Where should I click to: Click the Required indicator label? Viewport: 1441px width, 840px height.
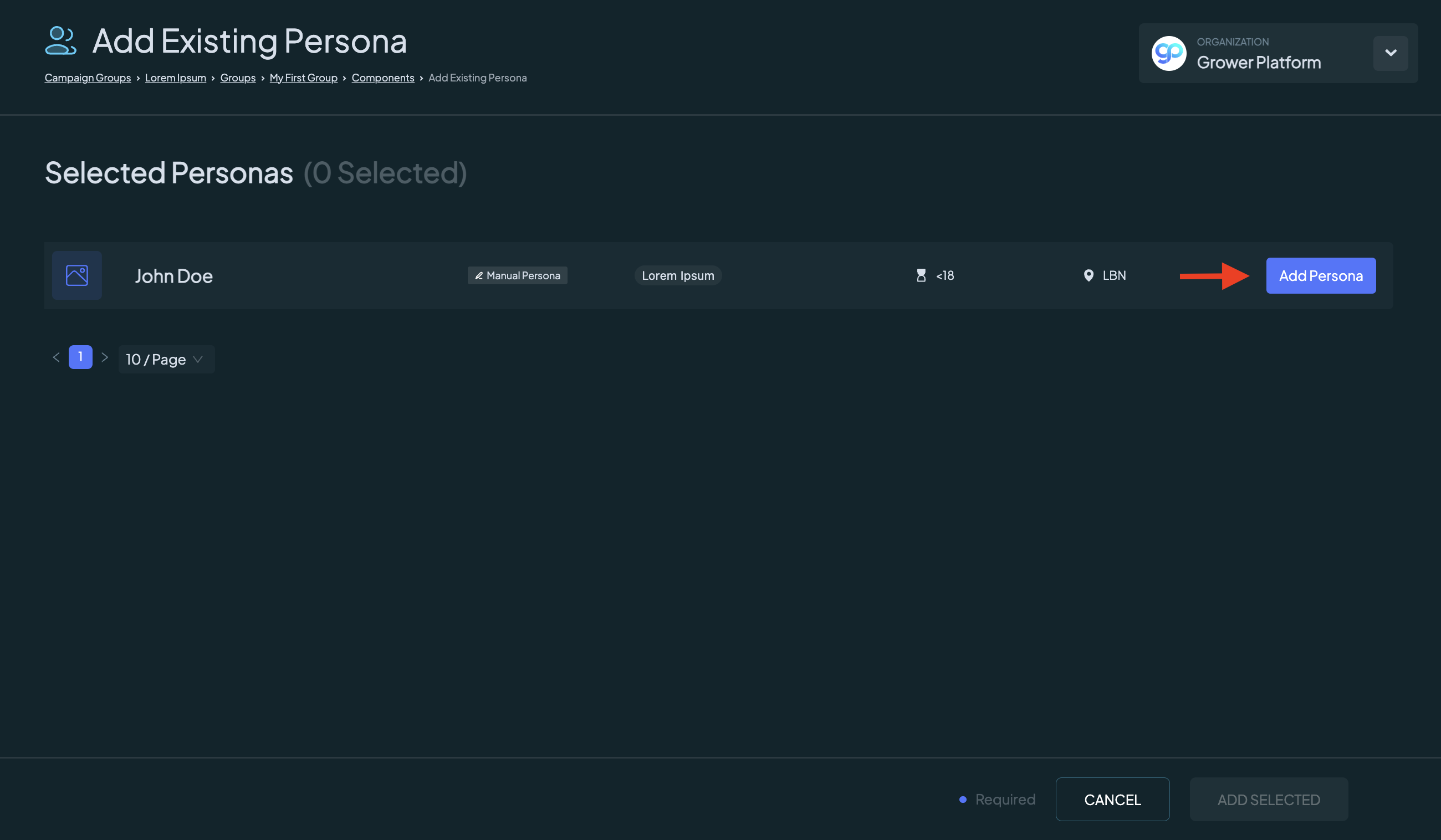(1005, 800)
